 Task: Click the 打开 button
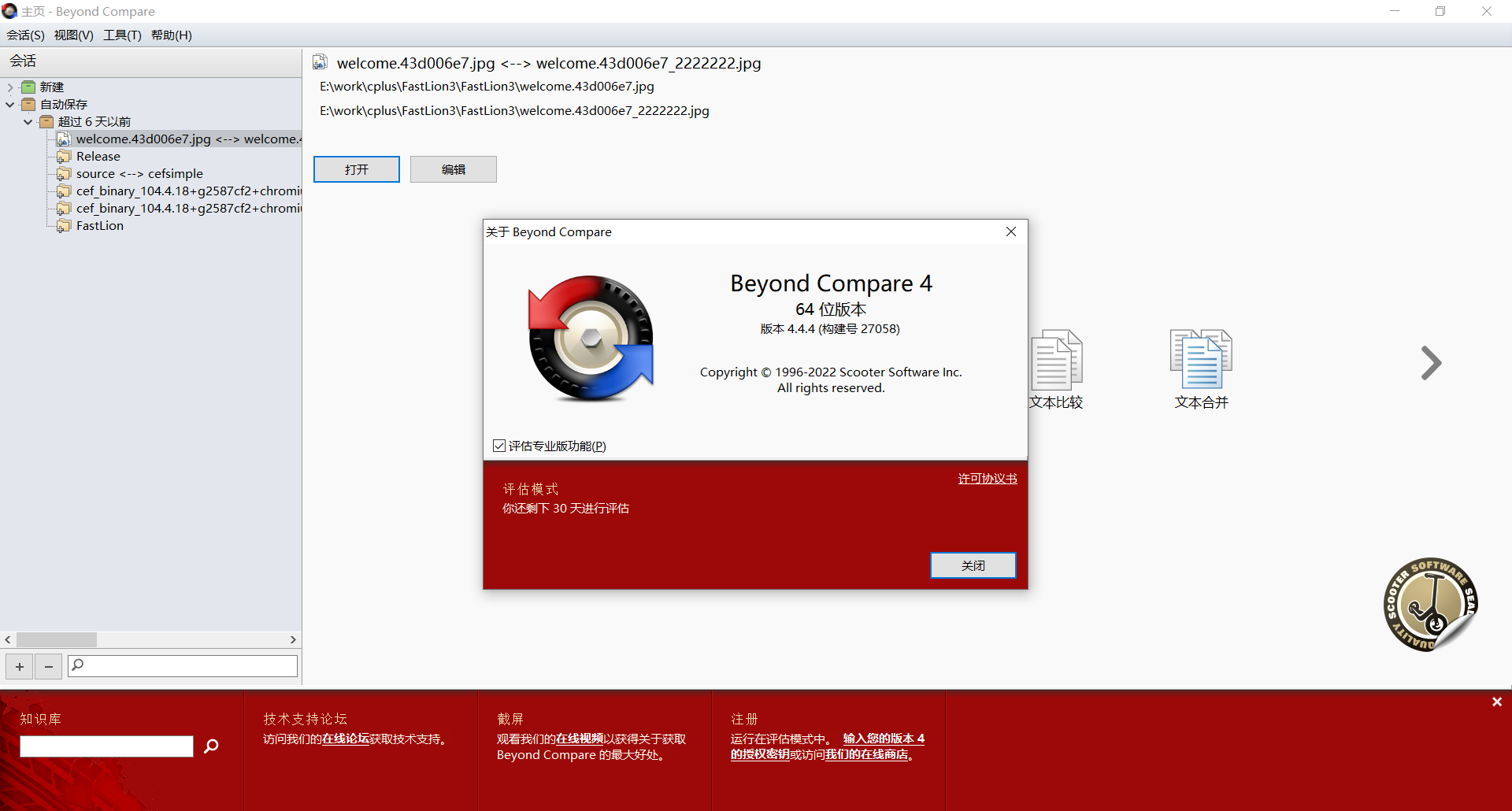tap(357, 169)
